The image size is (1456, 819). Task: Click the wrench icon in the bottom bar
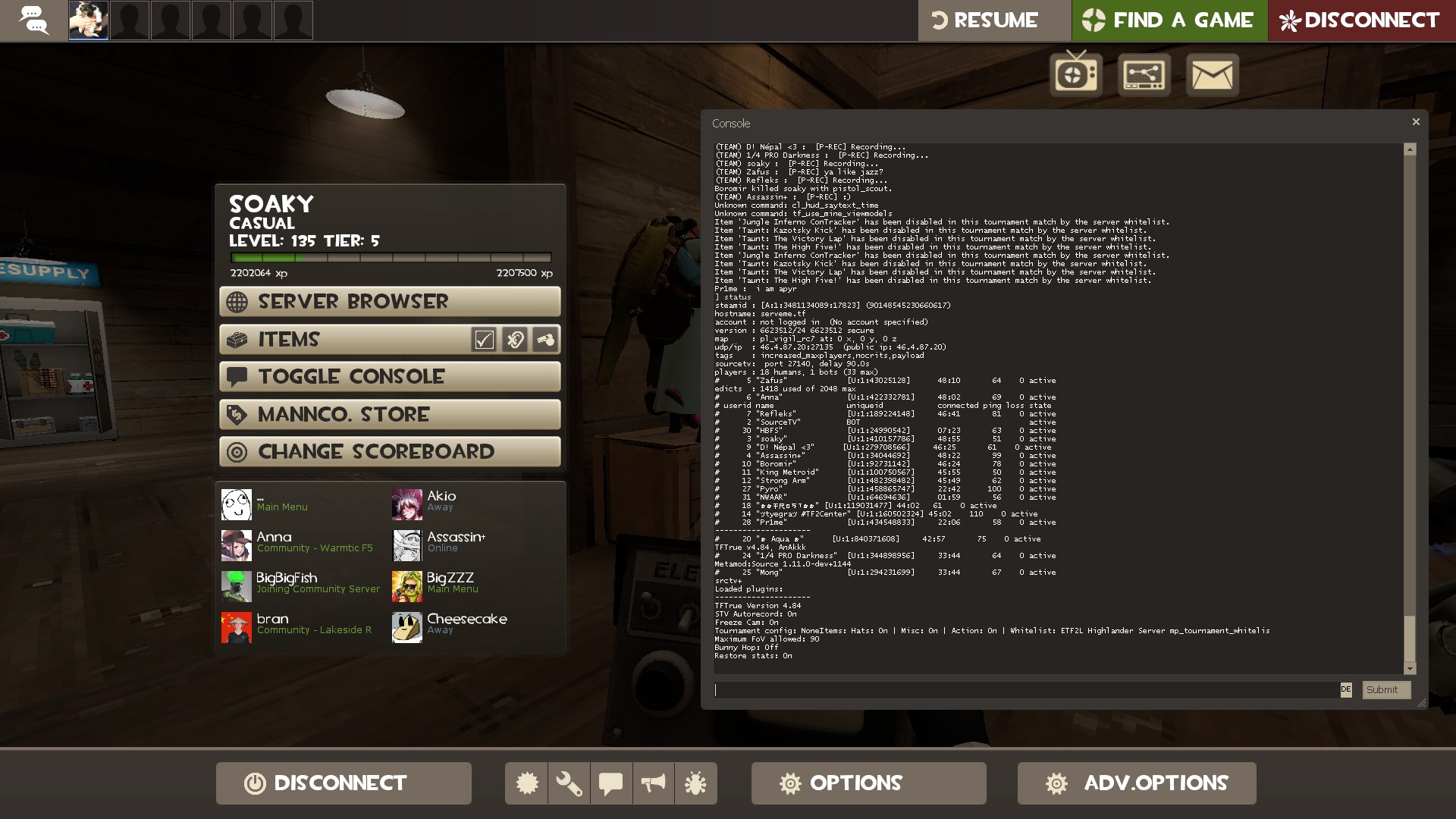pyautogui.click(x=569, y=783)
